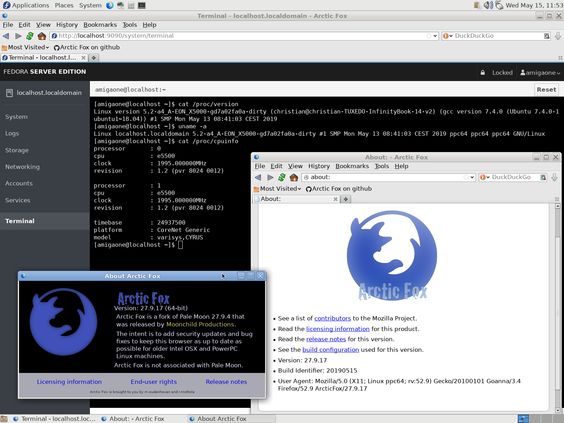Click Home icon in About: window
Image resolution: width=564 pixels, height=423 pixels.
(294, 177)
